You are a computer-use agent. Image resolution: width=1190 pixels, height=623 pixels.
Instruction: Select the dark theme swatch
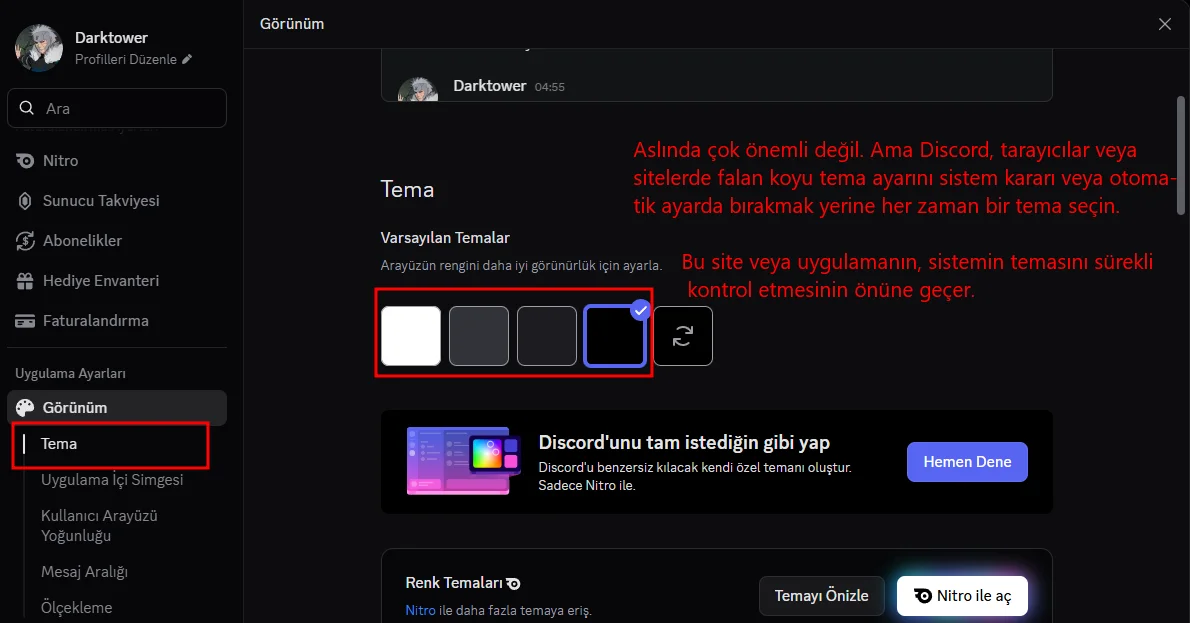[547, 336]
